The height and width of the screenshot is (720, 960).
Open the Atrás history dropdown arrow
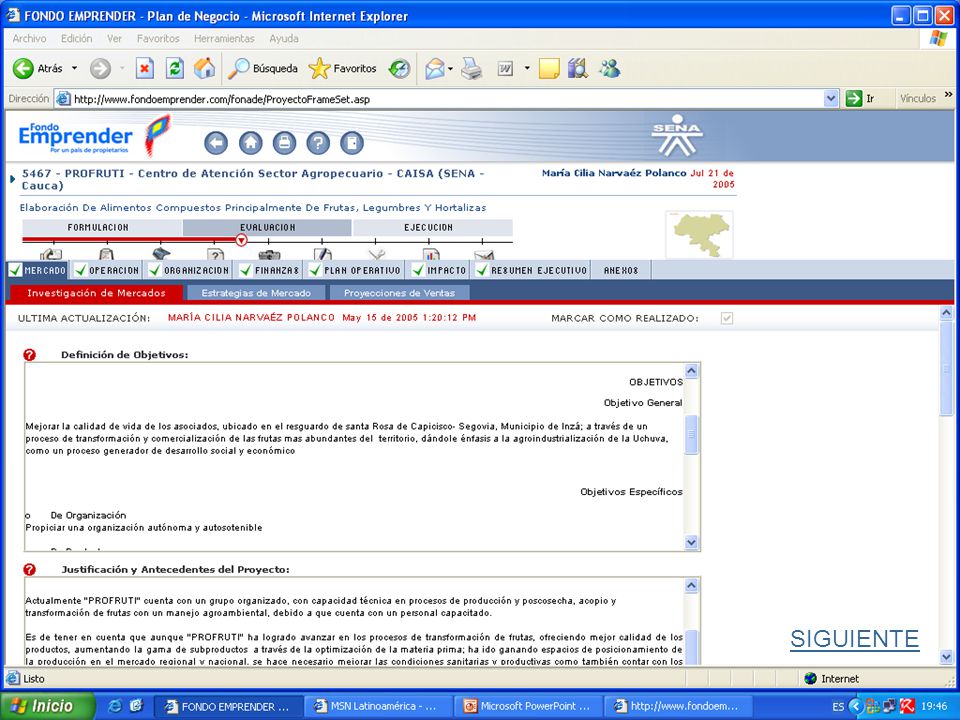pos(75,68)
